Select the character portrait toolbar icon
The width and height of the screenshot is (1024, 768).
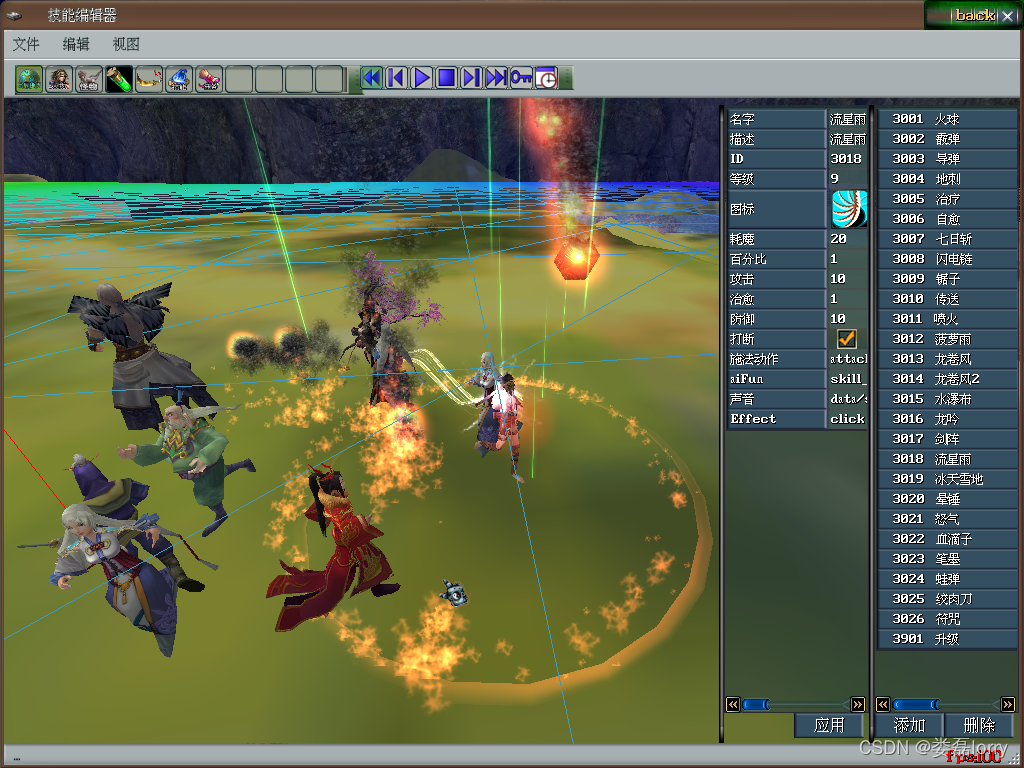click(59, 79)
